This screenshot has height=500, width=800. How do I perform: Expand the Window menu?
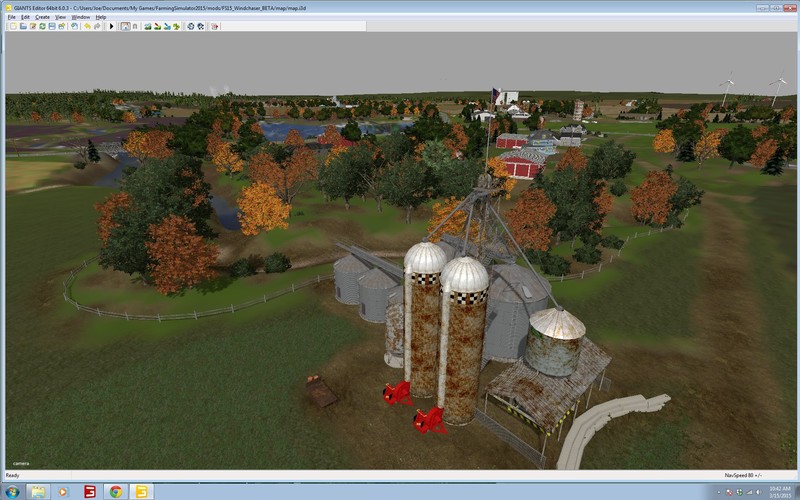81,17
